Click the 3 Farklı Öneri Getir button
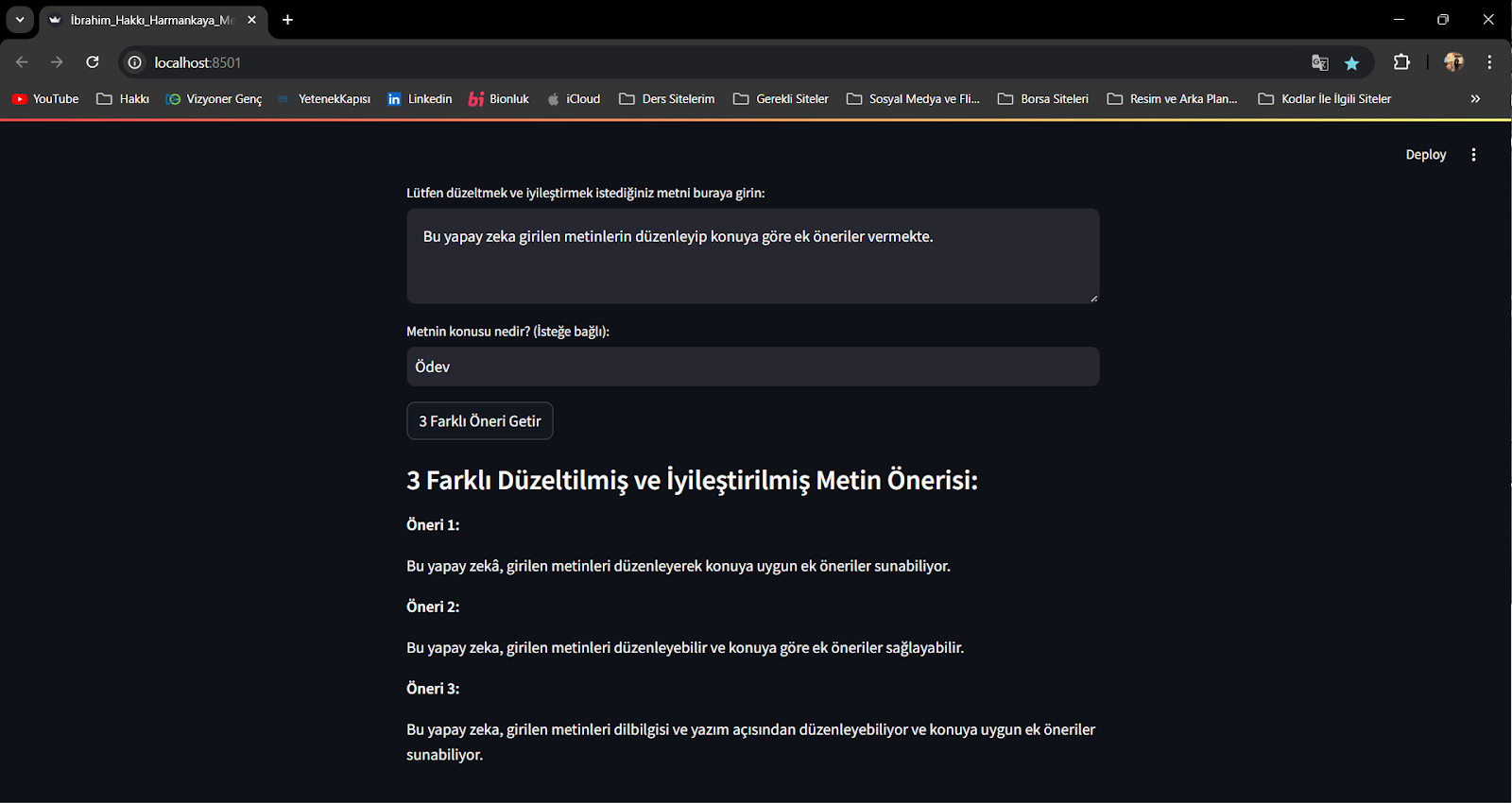Viewport: 1512px width, 803px height. [480, 421]
